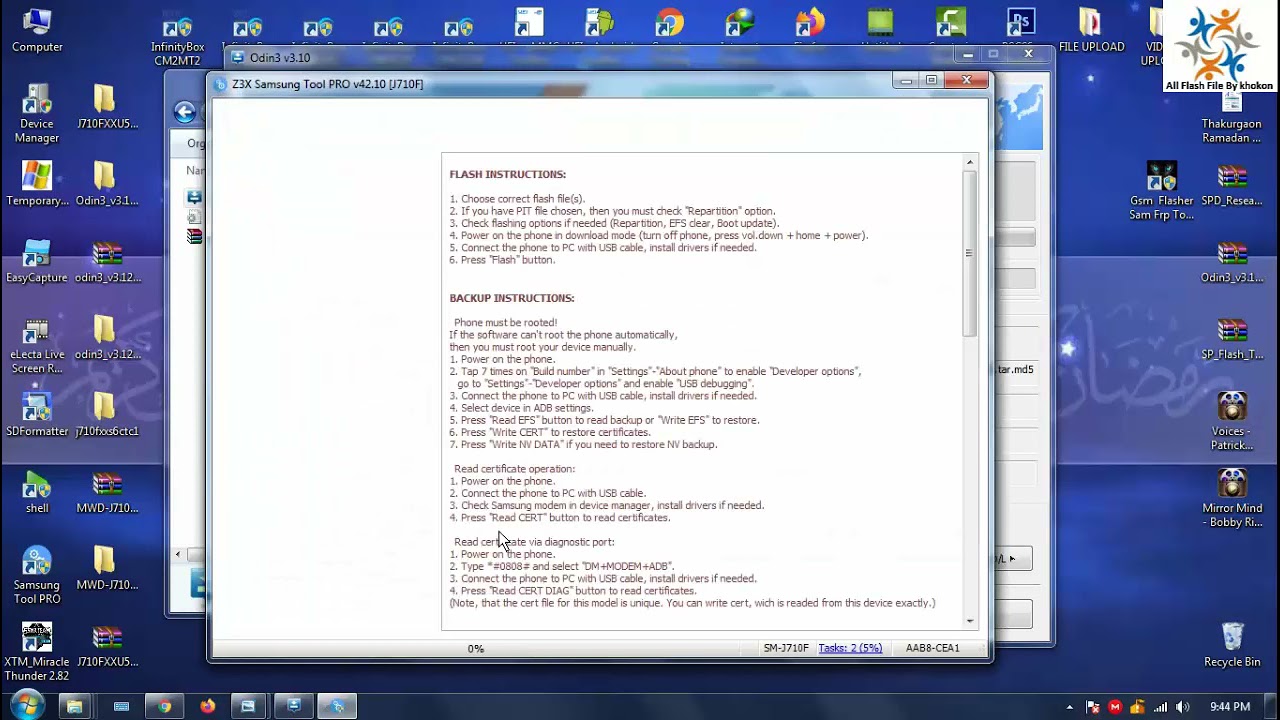Open the J710FXXU5 folder beside Device Manager
The height and width of the screenshot is (720, 1280).
[x=106, y=107]
